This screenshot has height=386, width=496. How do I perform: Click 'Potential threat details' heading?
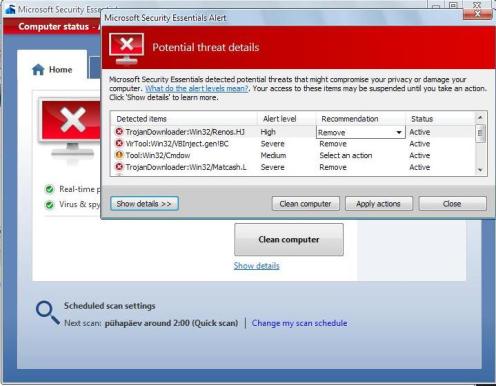tap(206, 47)
